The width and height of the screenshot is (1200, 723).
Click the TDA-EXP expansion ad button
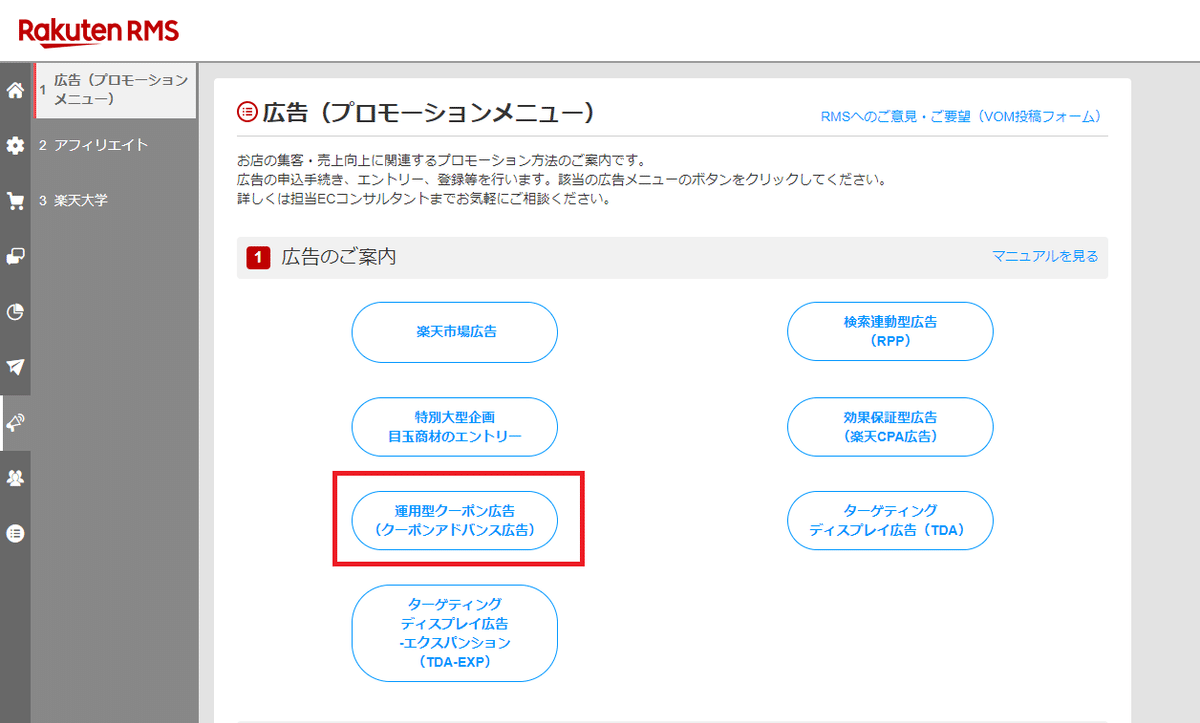click(455, 633)
